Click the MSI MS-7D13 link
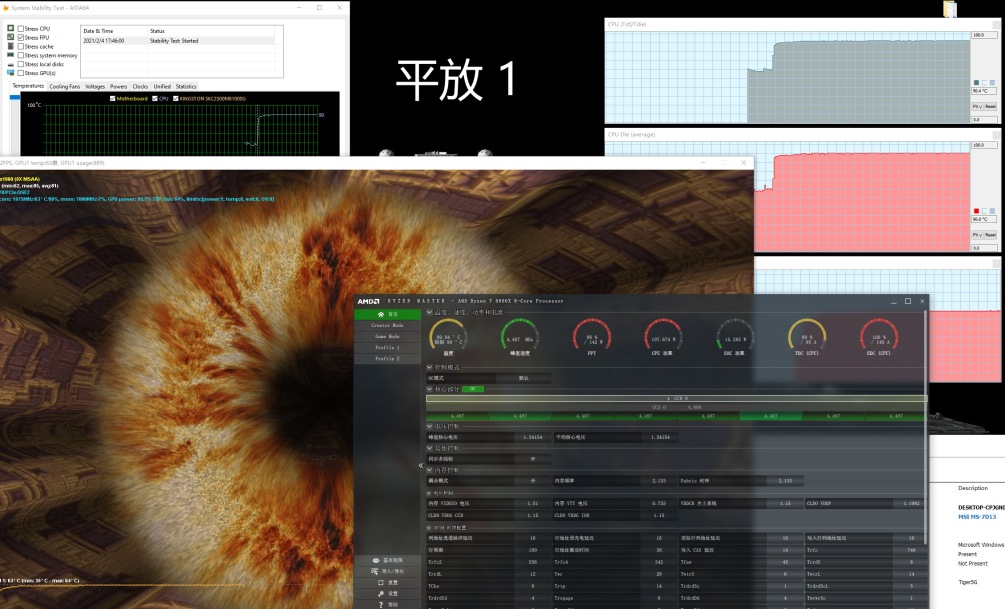1005x609 pixels. point(977,517)
